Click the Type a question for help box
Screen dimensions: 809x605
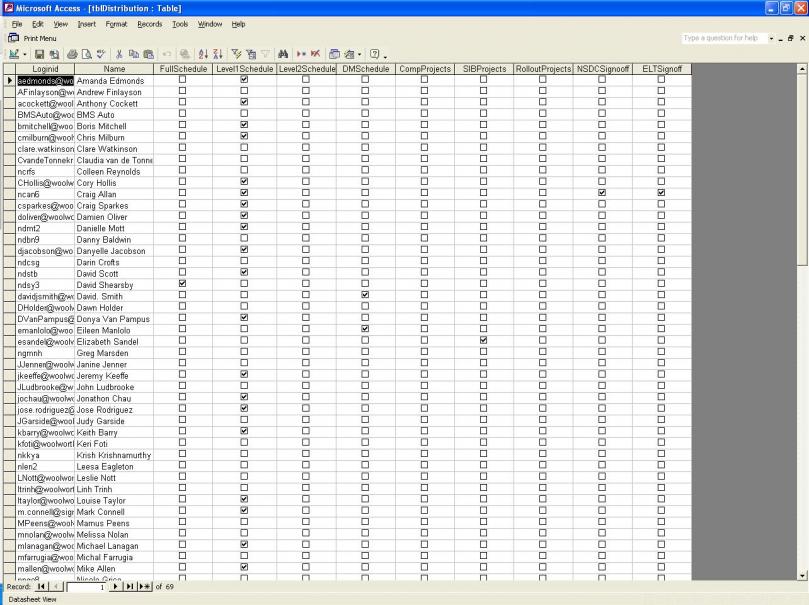(x=723, y=38)
